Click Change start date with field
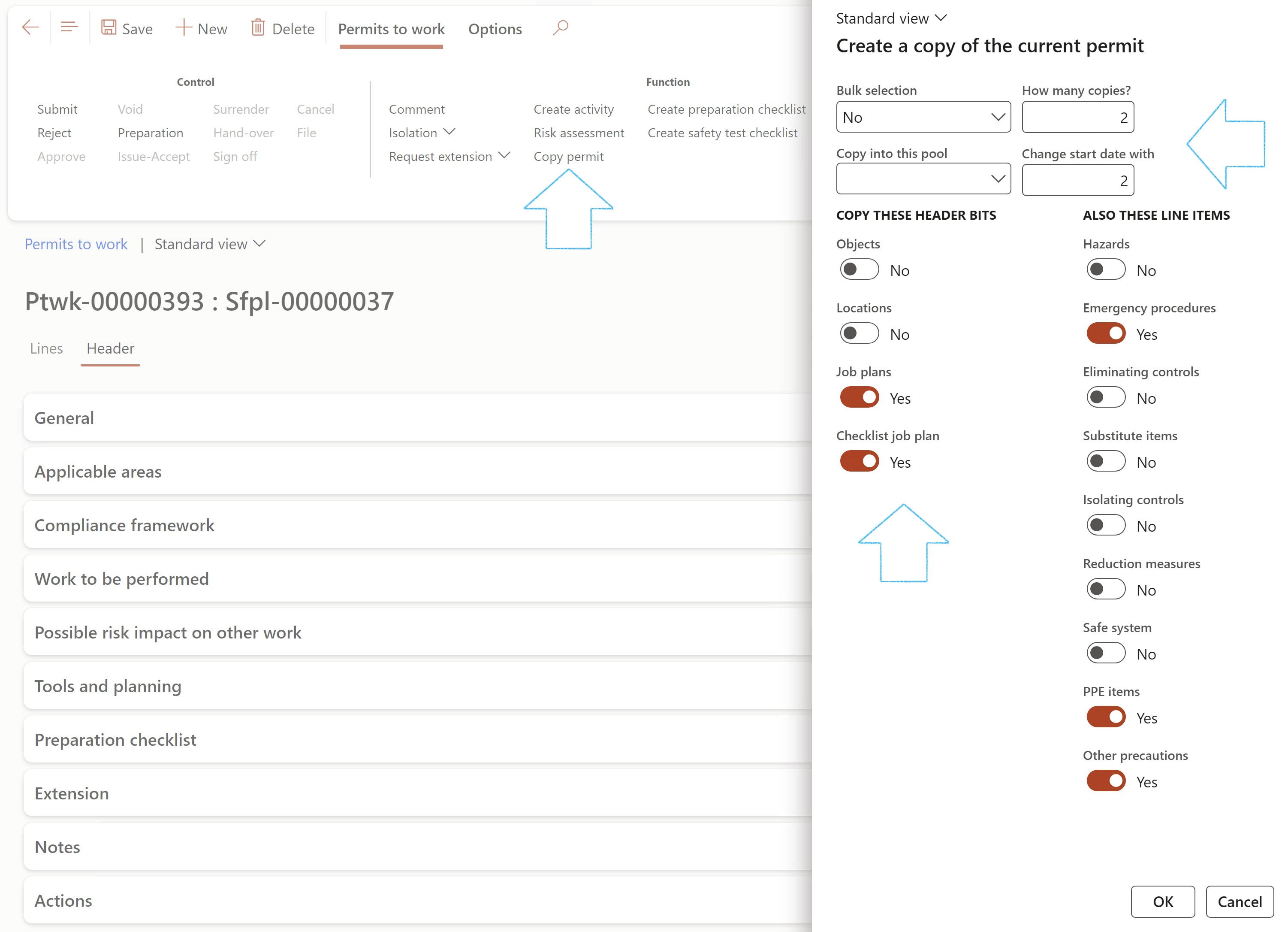Screen dimensions: 1288x932 click(1077, 180)
